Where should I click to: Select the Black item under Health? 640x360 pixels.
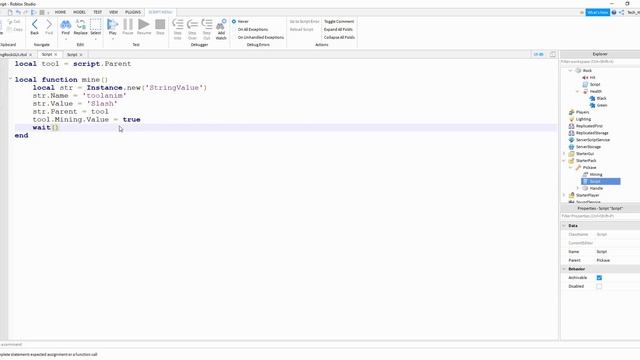tap(598, 98)
